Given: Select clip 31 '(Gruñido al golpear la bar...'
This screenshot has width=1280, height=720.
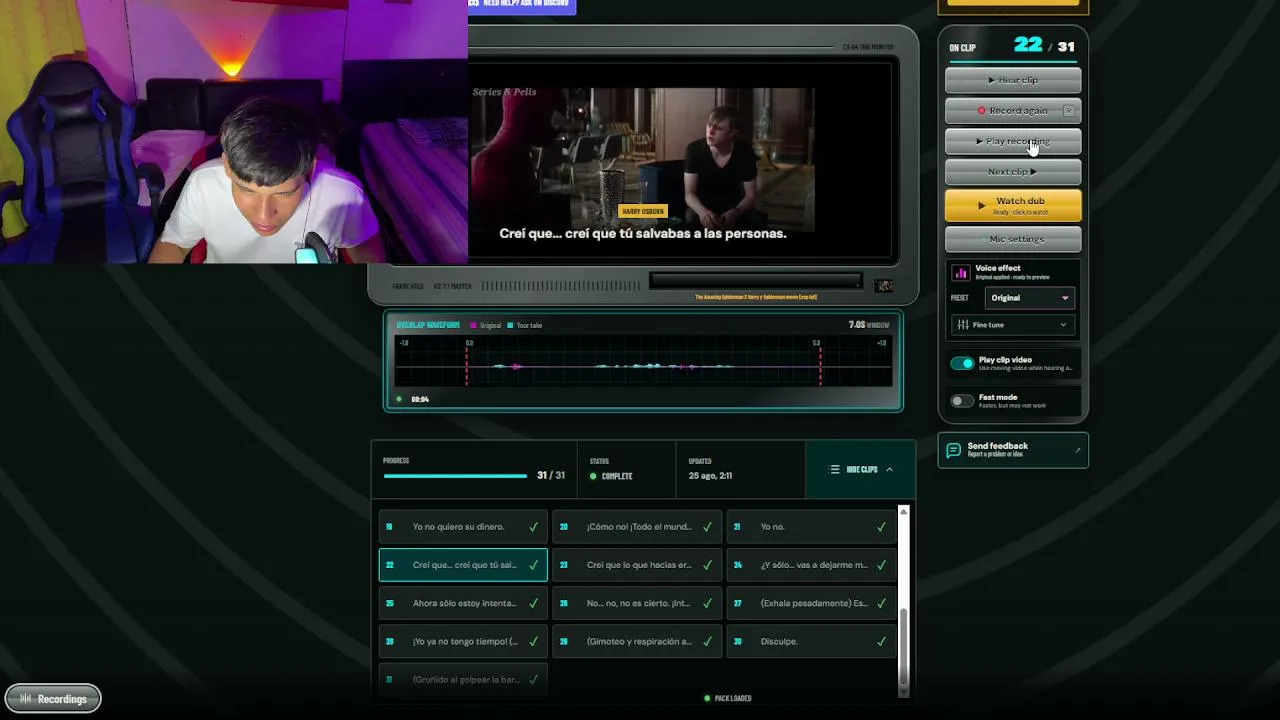Looking at the screenshot, I should [463, 679].
